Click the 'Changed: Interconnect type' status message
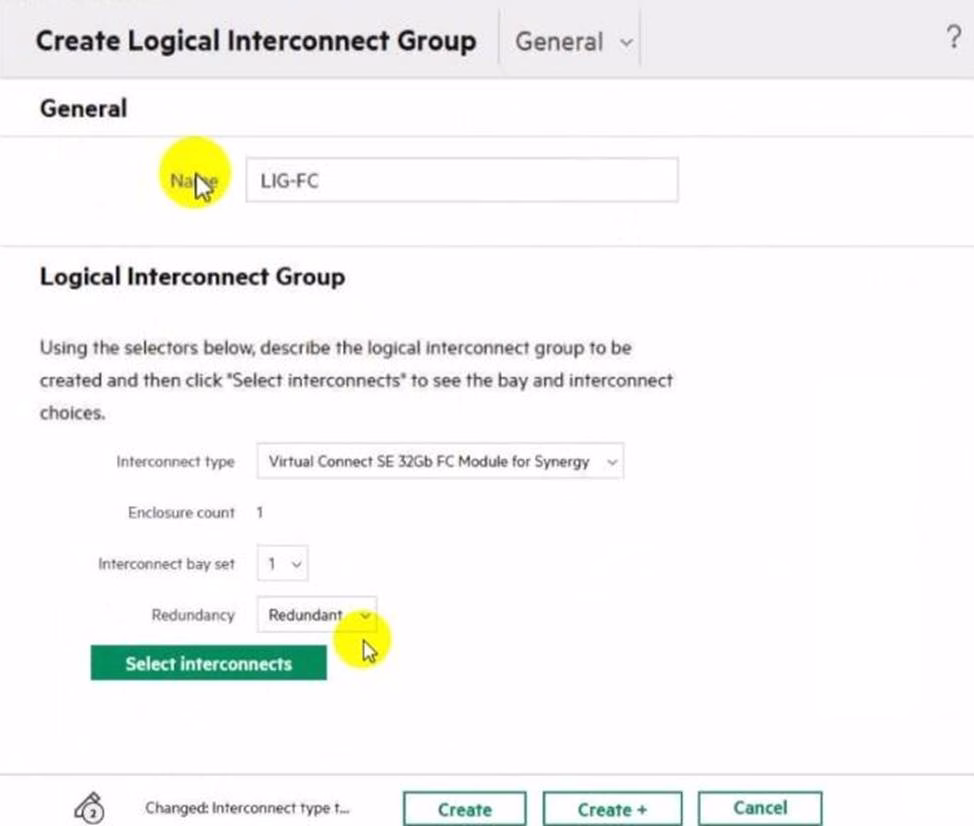 (x=248, y=808)
